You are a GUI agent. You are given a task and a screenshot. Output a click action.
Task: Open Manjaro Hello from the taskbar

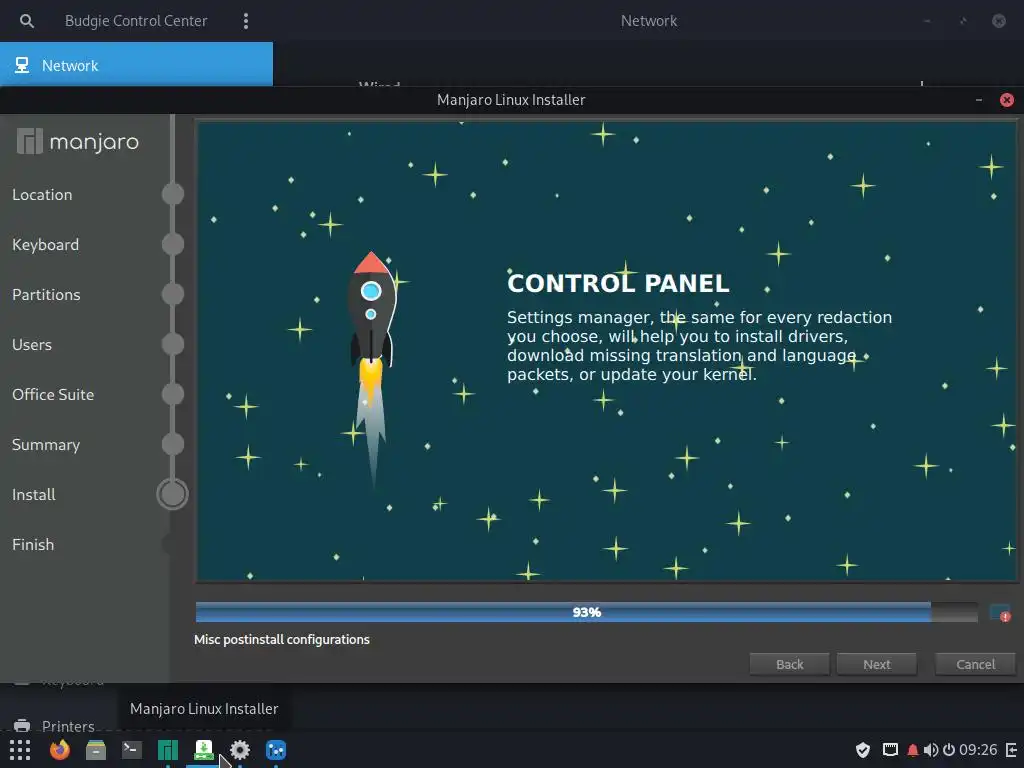click(168, 750)
